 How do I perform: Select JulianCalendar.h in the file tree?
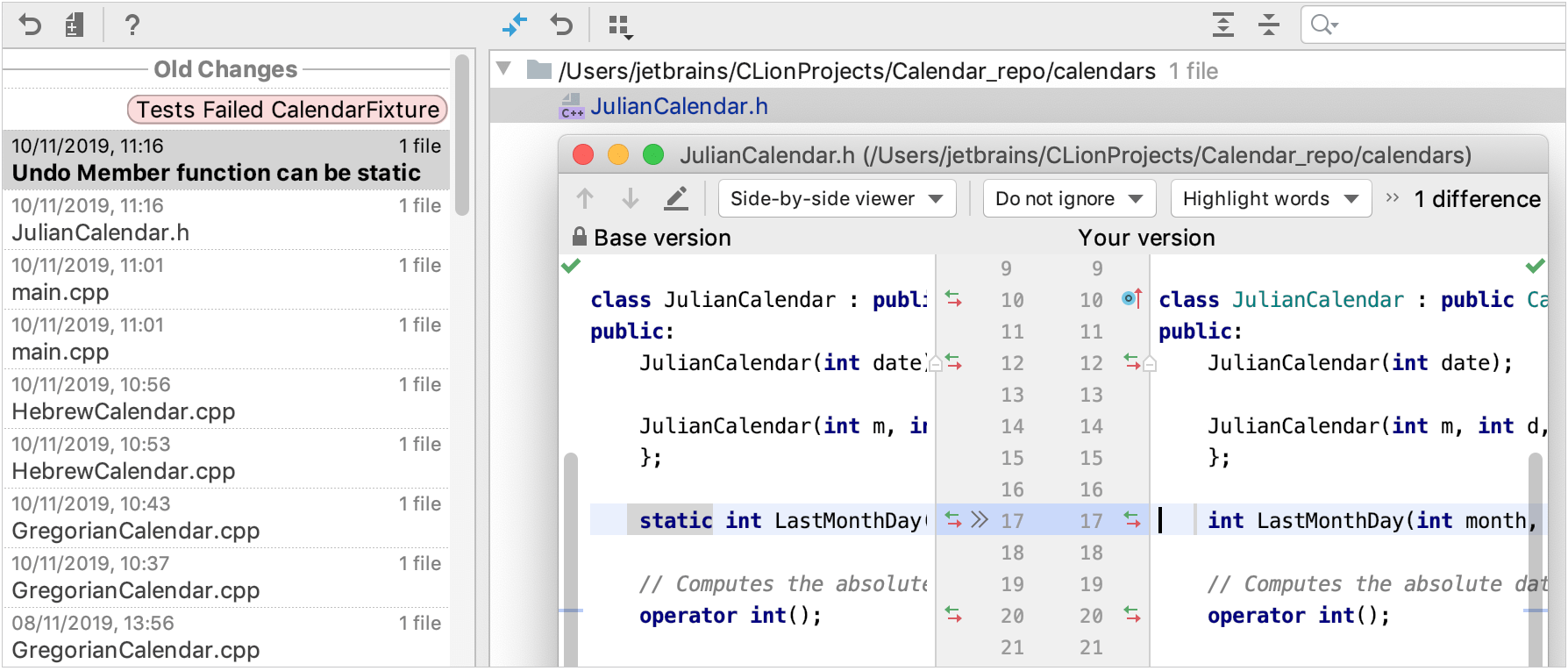pyautogui.click(x=678, y=106)
